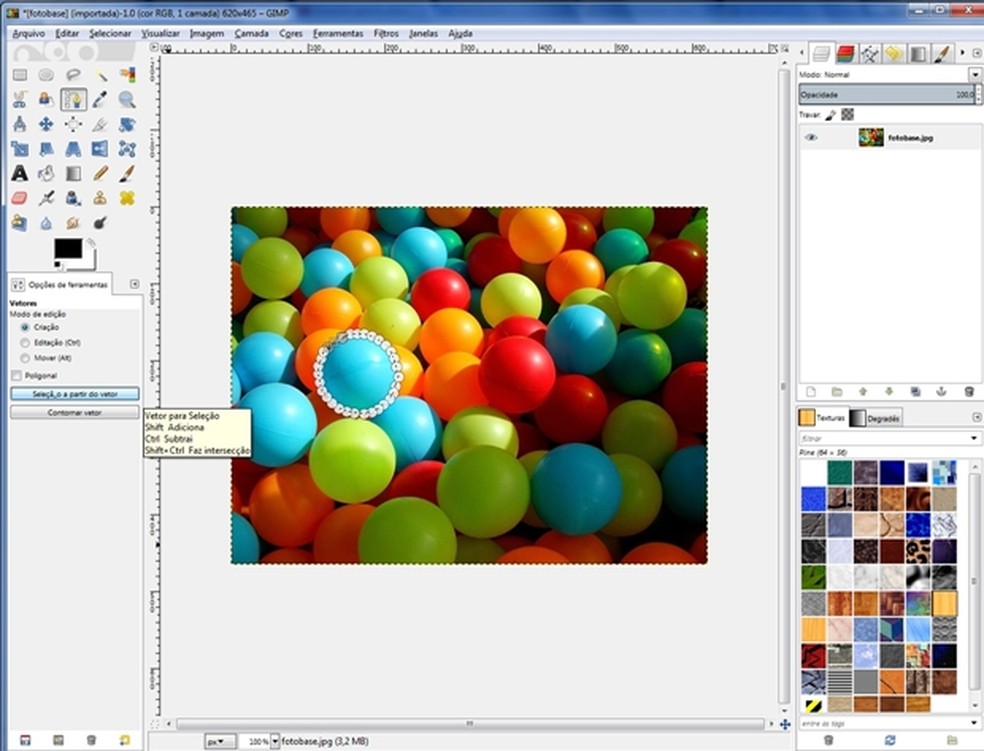The height and width of the screenshot is (751, 984).
Task: Click Seleção a partir do vetor button
Action: (x=75, y=394)
